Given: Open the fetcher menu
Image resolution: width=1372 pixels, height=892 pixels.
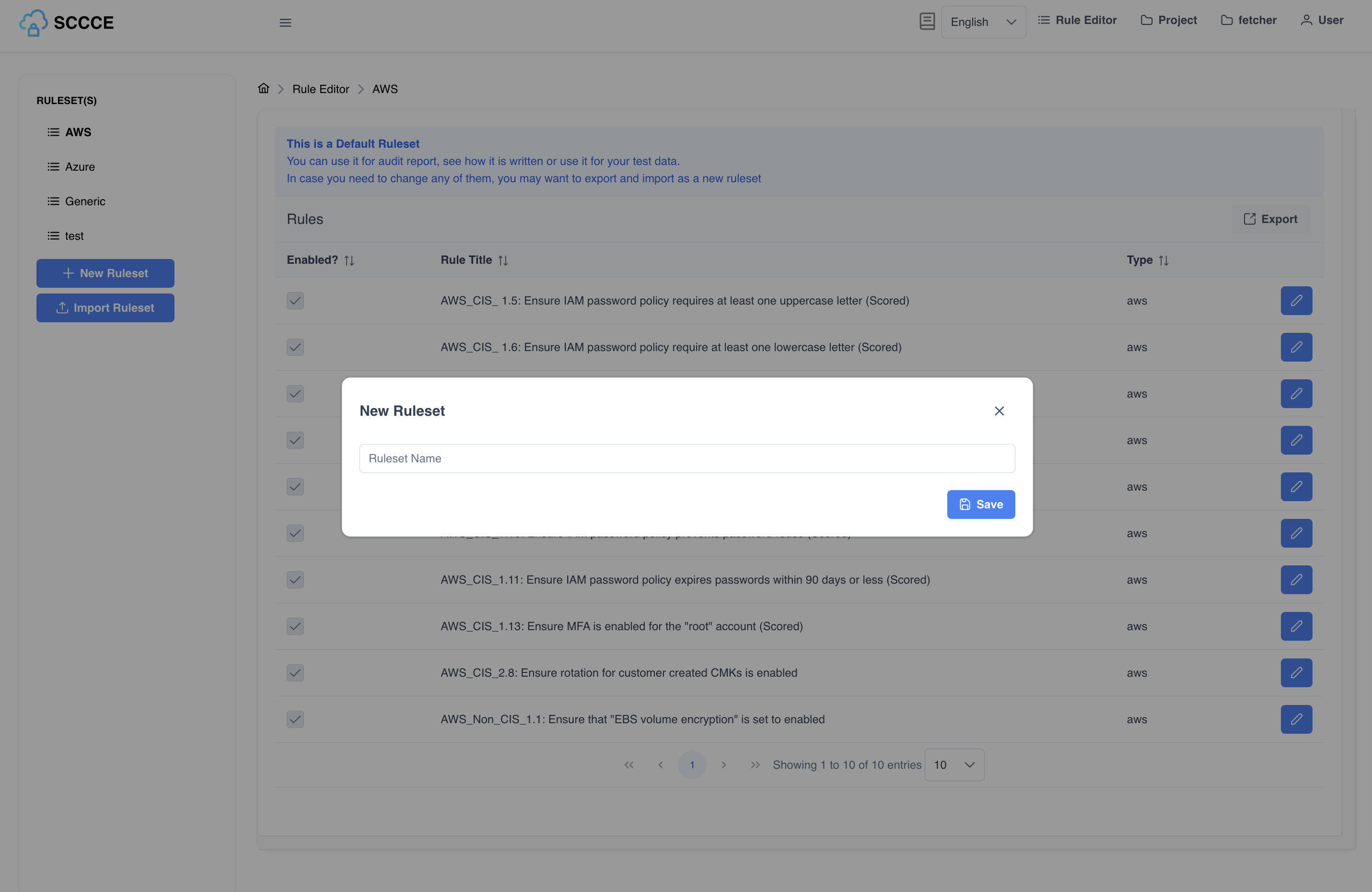Looking at the screenshot, I should click(x=1248, y=20).
